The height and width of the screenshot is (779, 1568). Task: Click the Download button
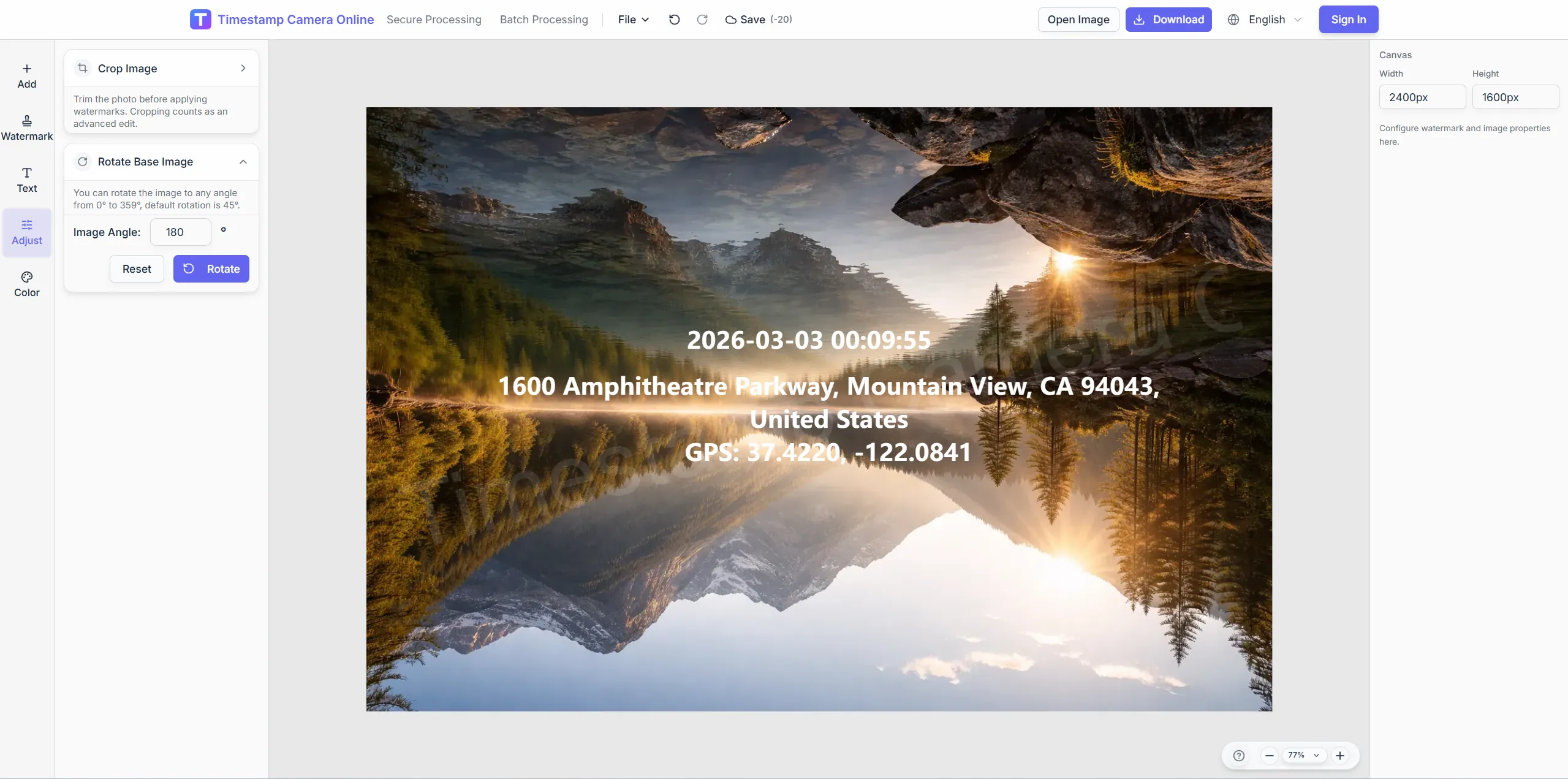[x=1168, y=20]
